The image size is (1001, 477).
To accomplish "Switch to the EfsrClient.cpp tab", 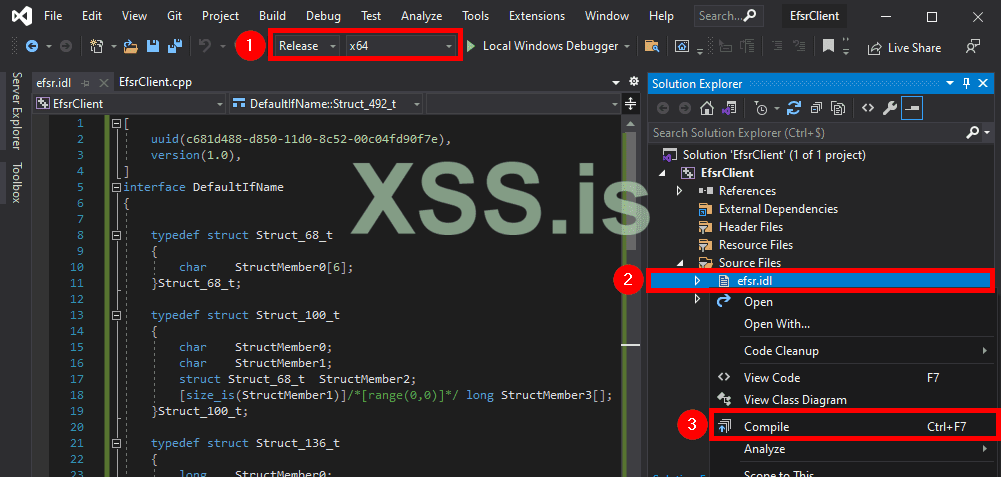I will click(x=155, y=82).
